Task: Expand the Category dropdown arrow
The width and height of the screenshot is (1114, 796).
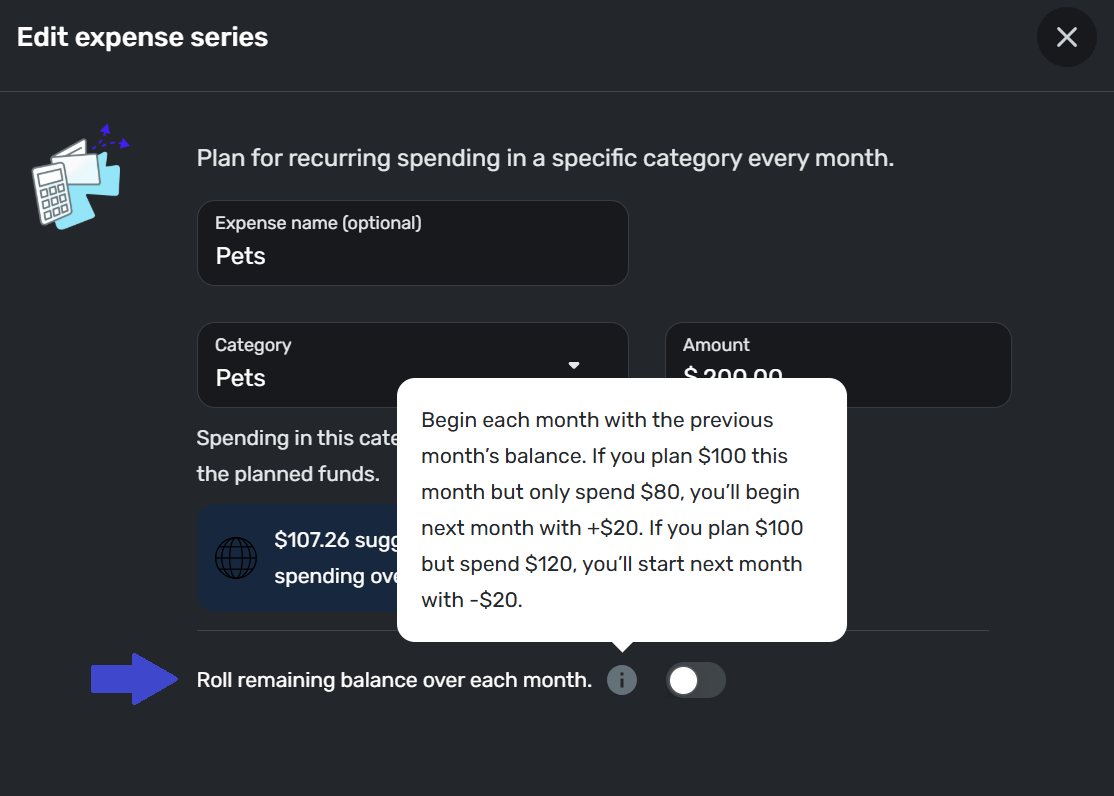Action: [x=574, y=365]
